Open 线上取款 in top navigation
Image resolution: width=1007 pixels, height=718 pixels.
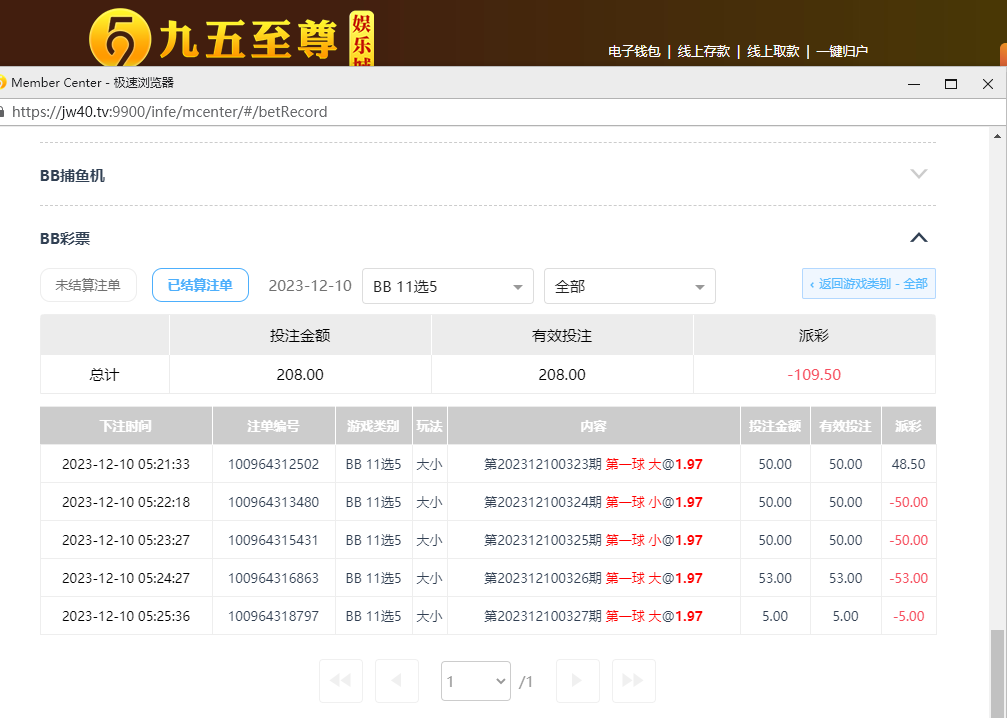[773, 51]
